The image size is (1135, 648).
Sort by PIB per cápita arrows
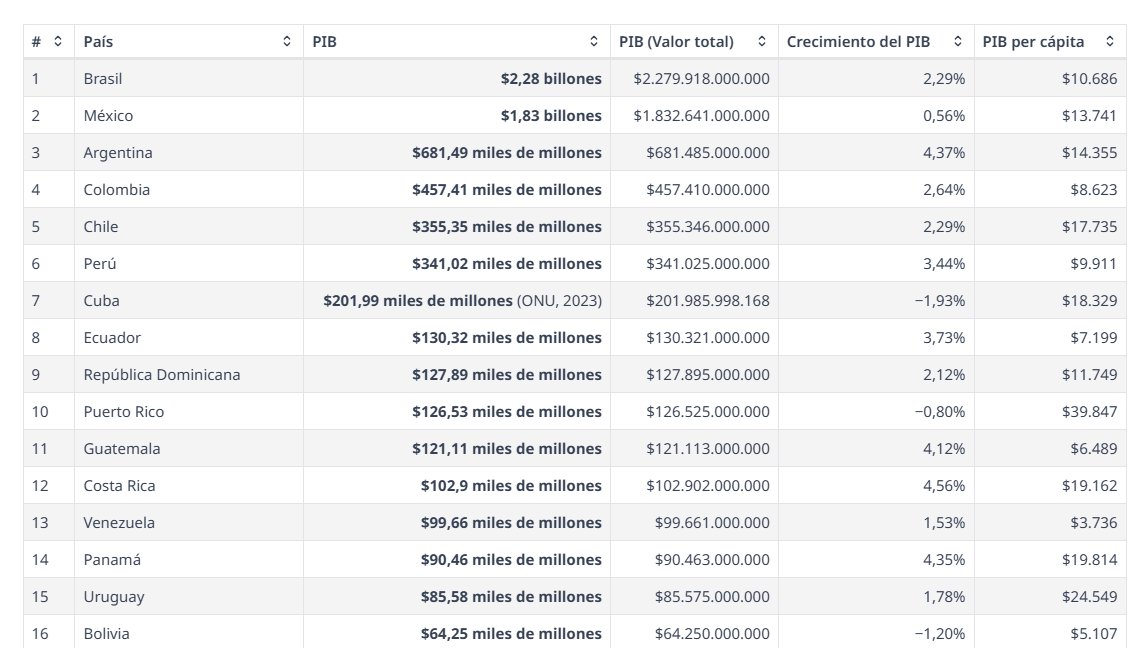point(1110,41)
